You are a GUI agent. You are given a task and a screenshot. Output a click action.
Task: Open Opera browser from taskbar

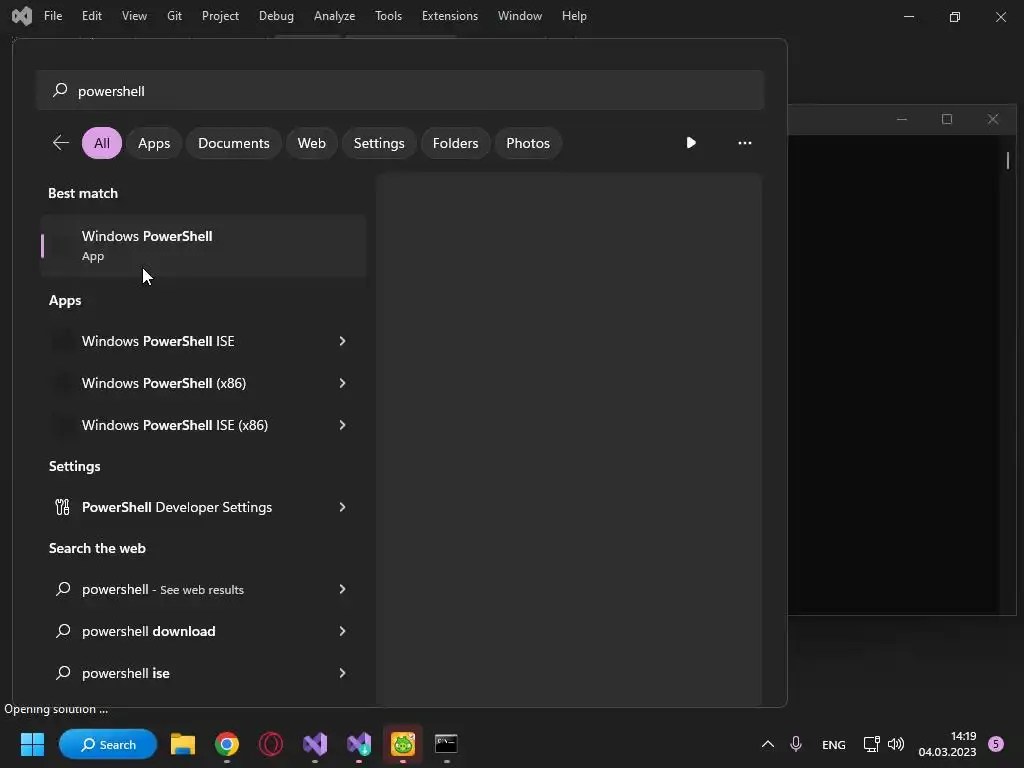pos(270,744)
